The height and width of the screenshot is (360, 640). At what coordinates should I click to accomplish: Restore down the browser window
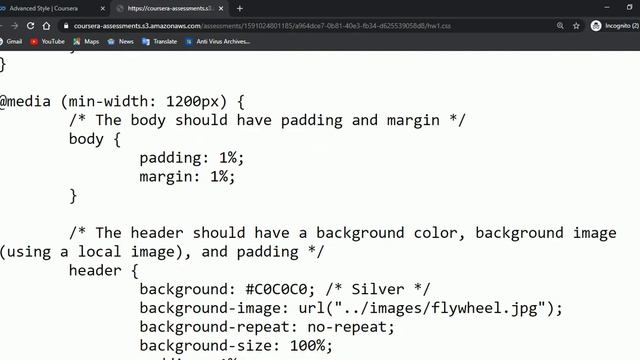(629, 7)
